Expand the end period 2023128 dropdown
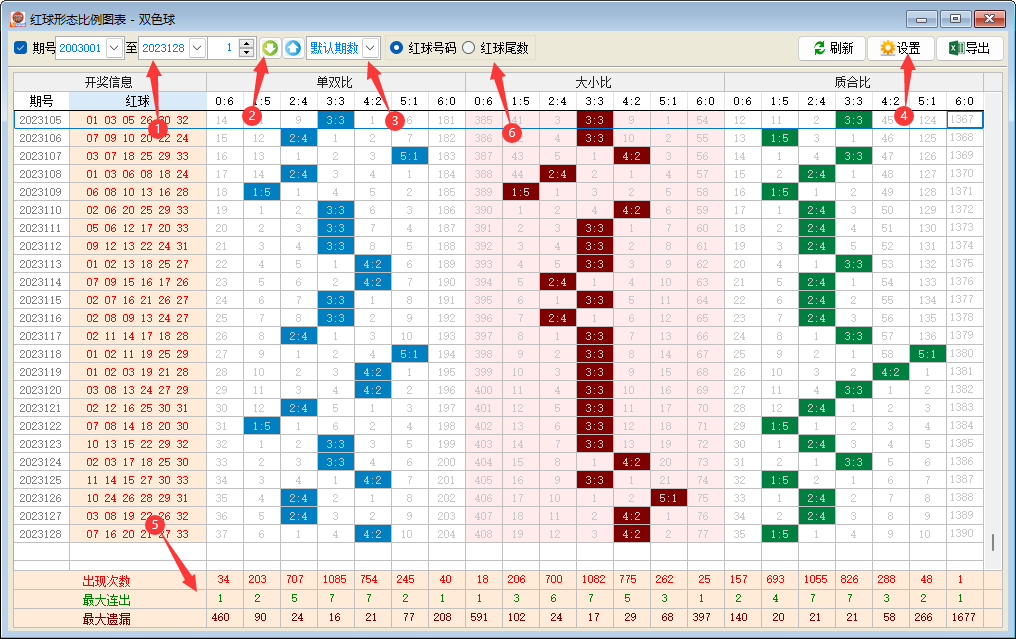The height and width of the screenshot is (639, 1016). pyautogui.click(x=196, y=48)
